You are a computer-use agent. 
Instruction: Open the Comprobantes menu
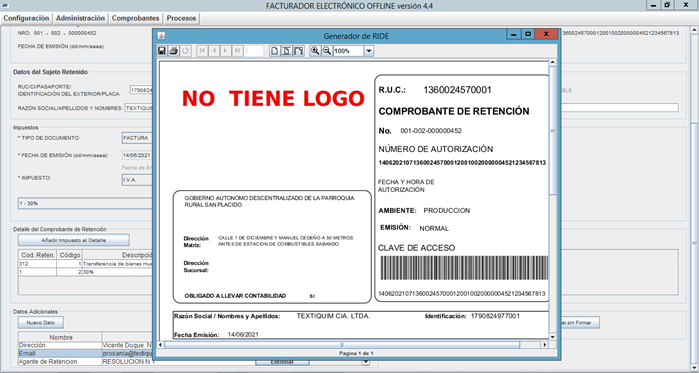click(x=136, y=18)
